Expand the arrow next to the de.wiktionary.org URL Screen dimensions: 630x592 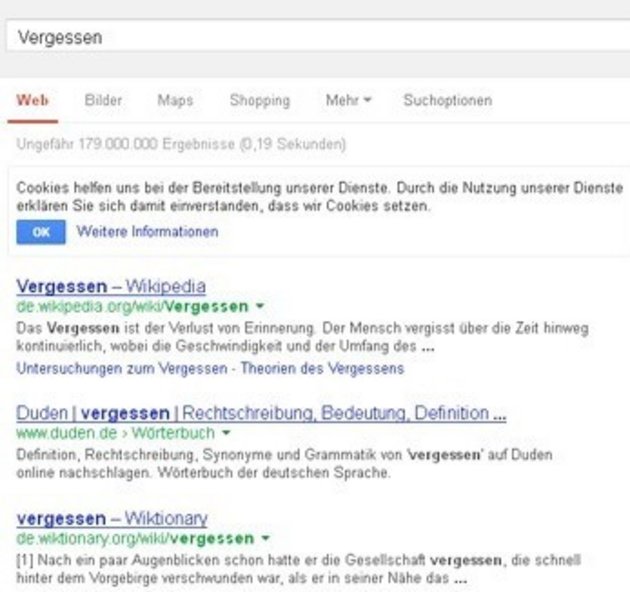coord(265,539)
